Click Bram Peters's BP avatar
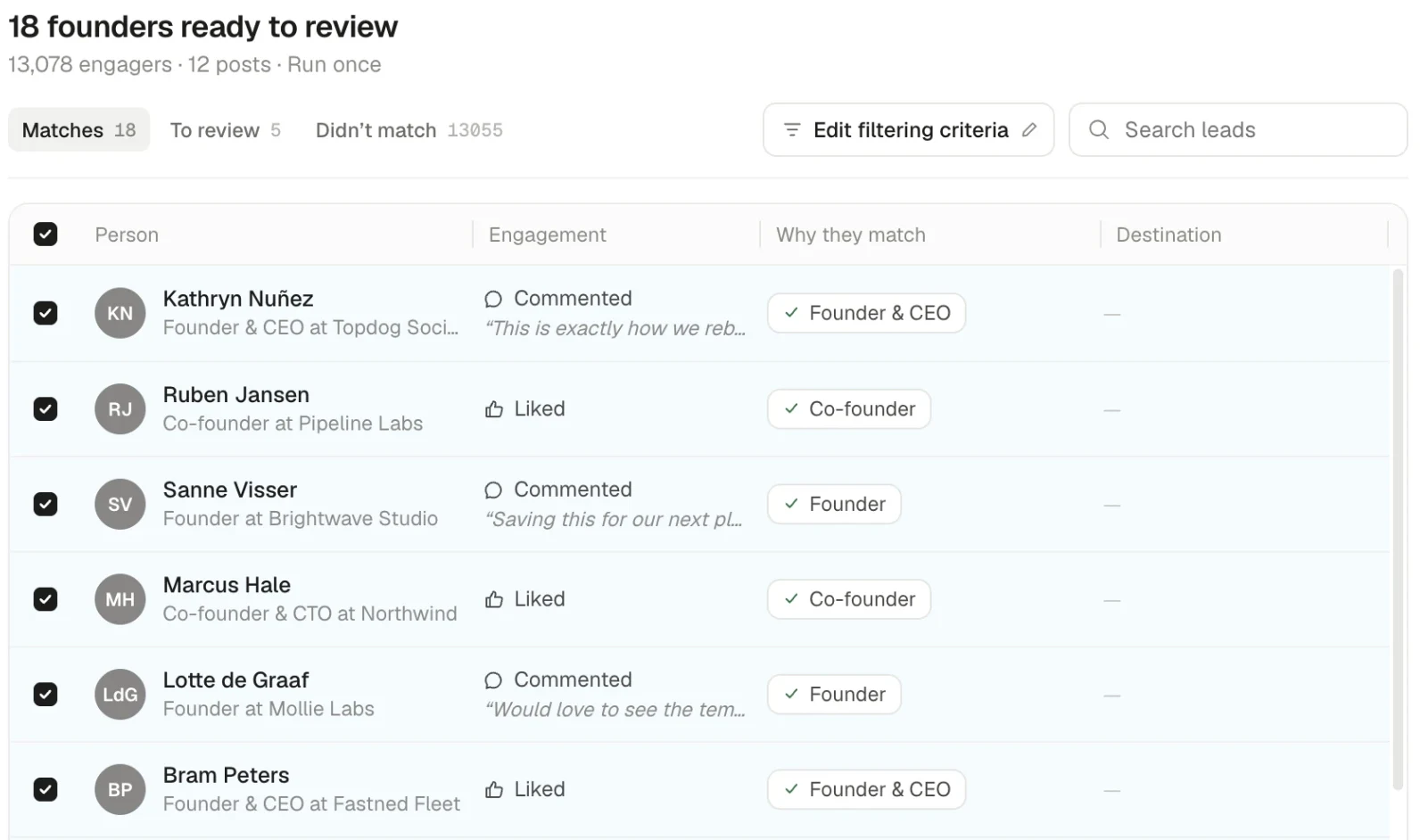This screenshot has height=840, width=1420. click(120, 790)
